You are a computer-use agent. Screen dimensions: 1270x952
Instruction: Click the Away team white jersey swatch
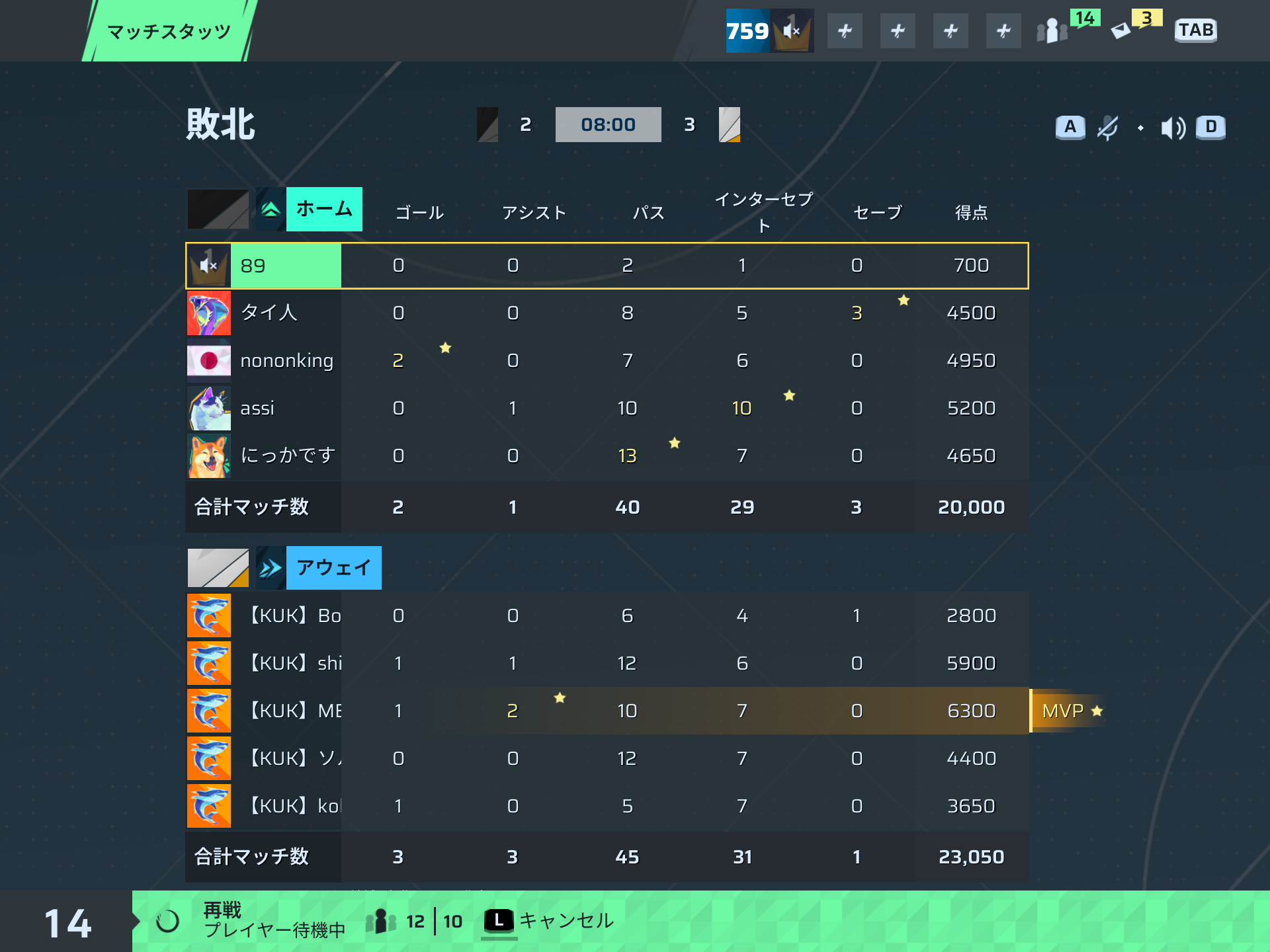click(x=218, y=567)
